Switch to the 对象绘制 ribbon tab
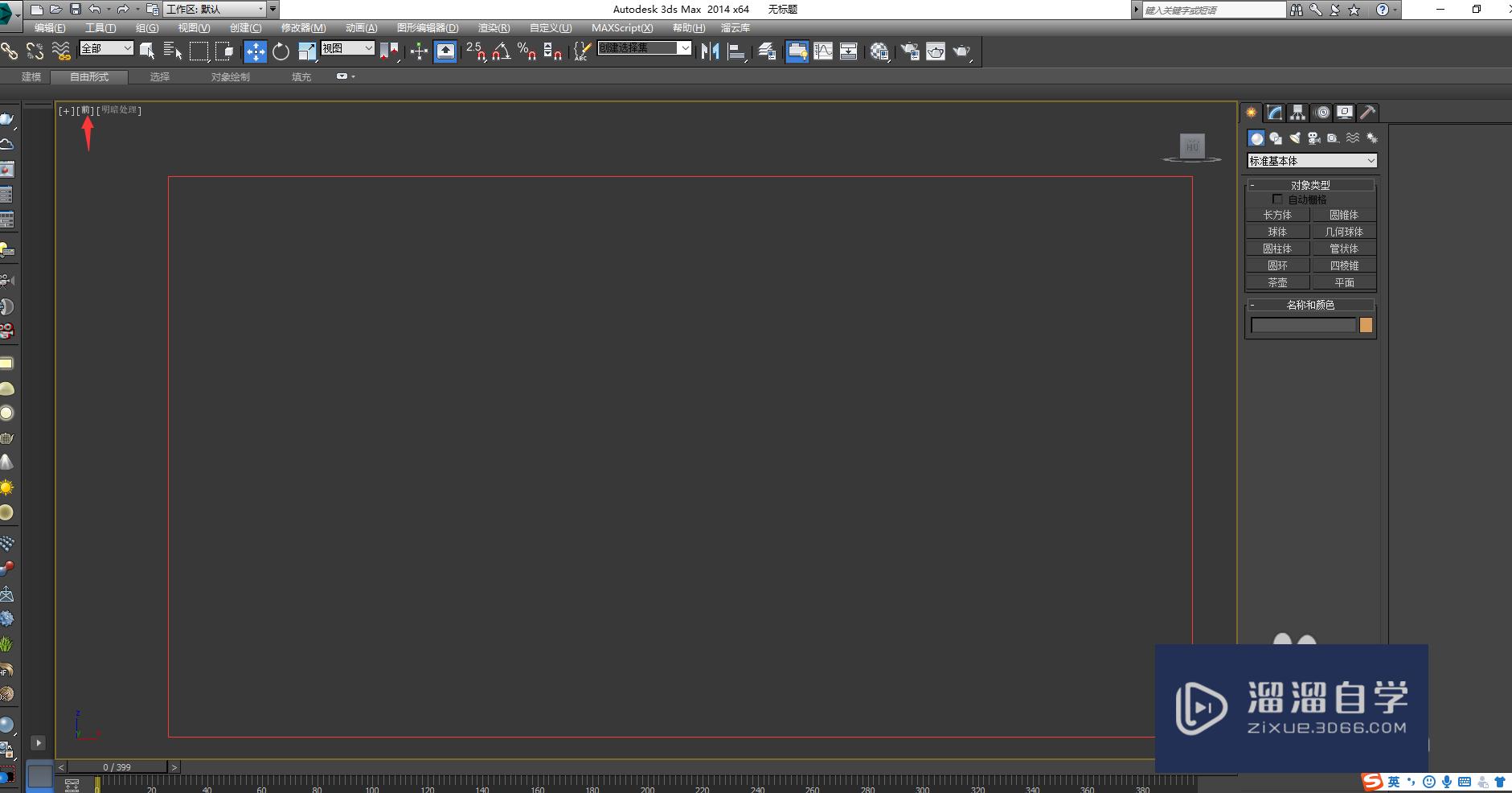Image resolution: width=1512 pixels, height=793 pixels. pyautogui.click(x=231, y=77)
